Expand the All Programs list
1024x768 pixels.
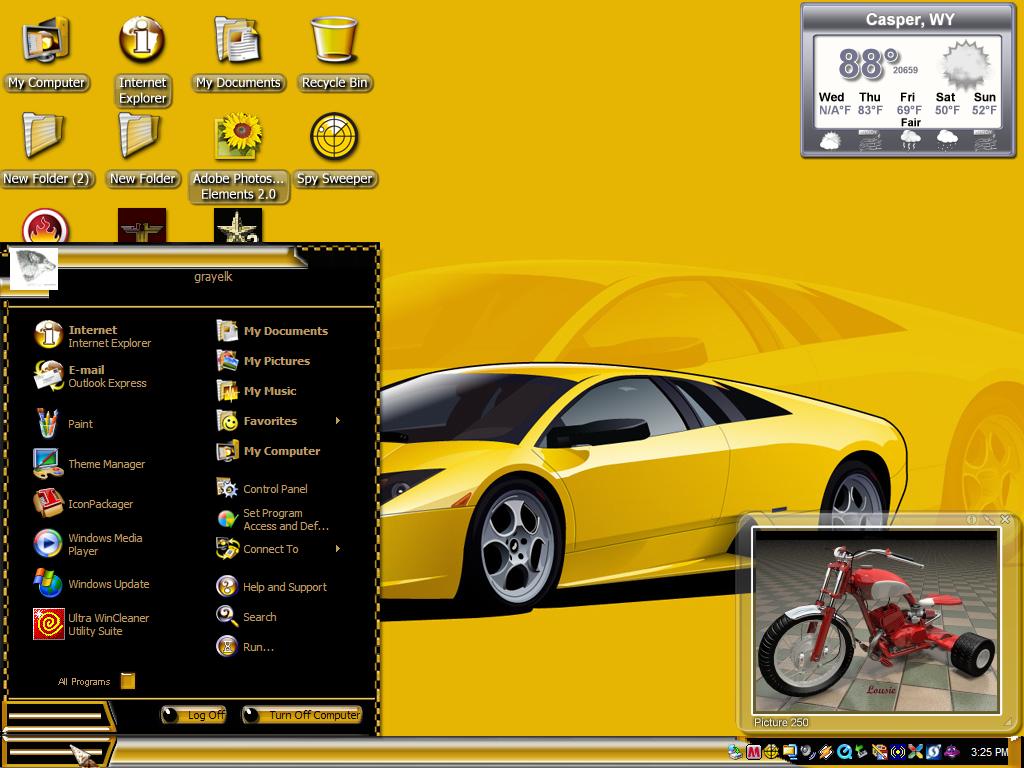(x=97, y=681)
